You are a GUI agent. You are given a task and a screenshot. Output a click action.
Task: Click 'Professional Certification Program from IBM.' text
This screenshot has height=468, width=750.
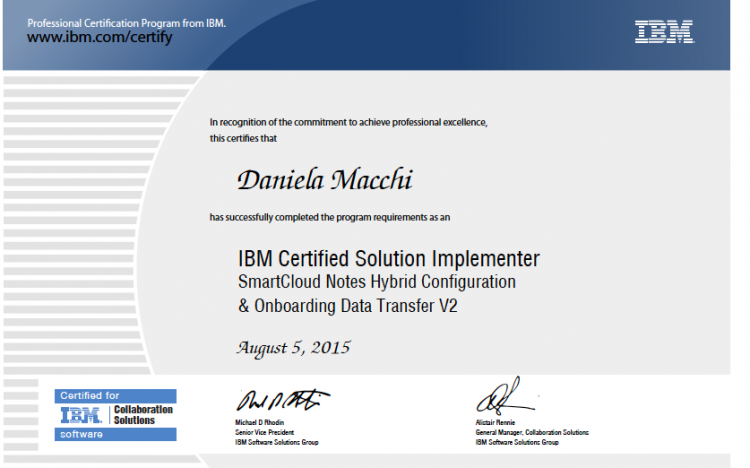click(126, 23)
